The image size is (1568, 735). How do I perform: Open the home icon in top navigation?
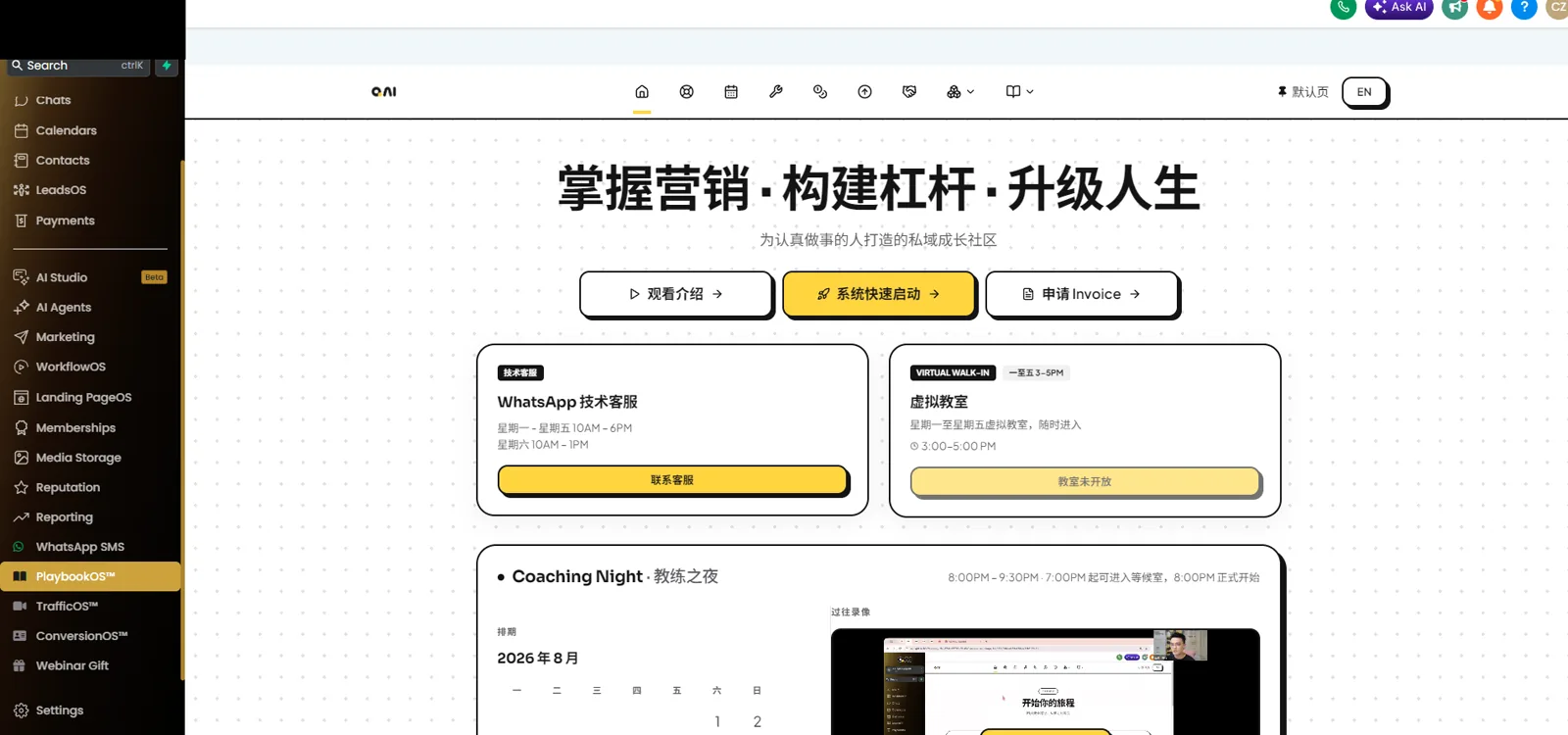(x=642, y=92)
